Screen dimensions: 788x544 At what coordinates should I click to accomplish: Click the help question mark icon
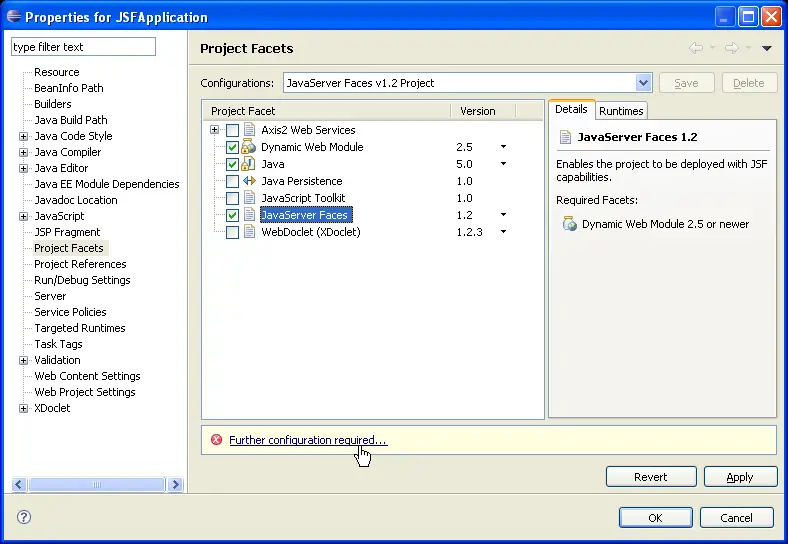[24, 517]
